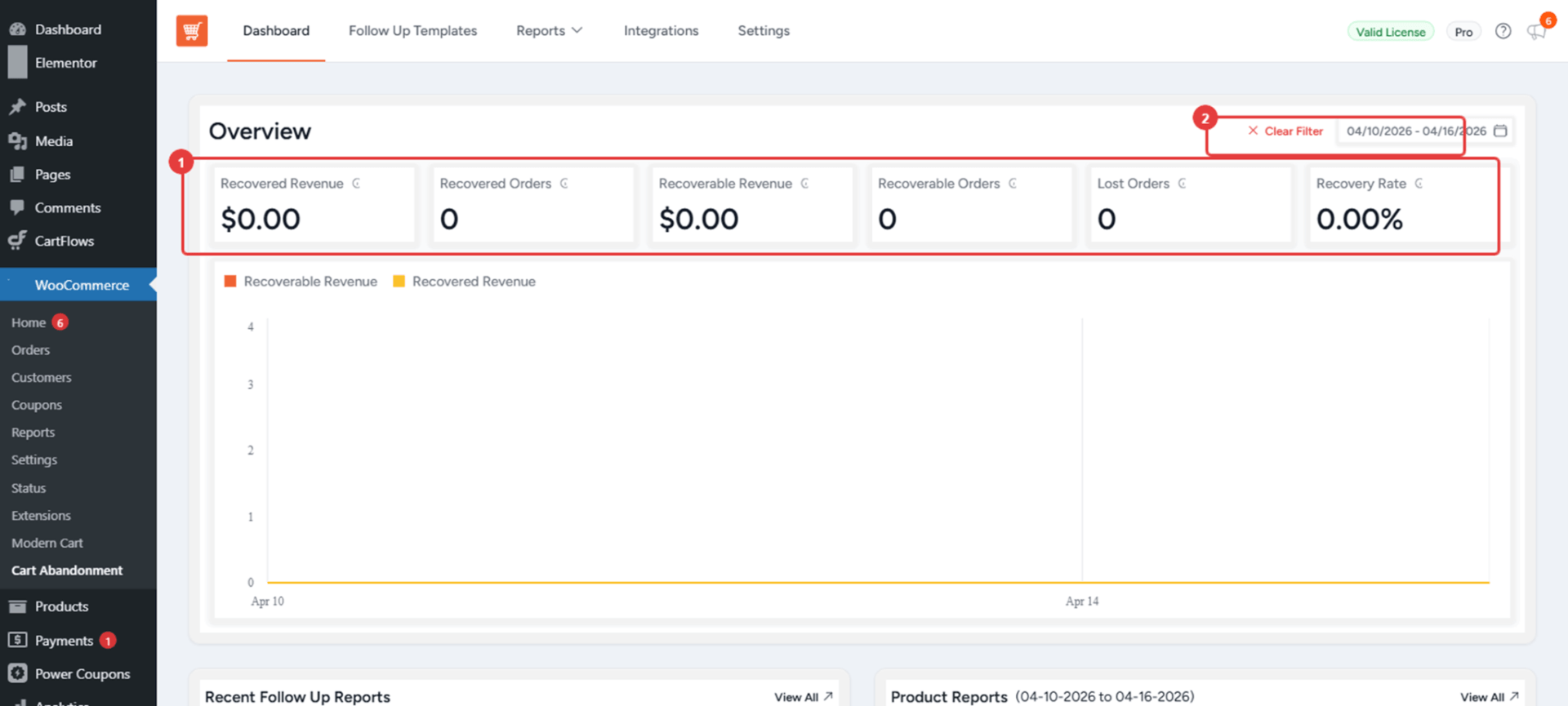Click View All for Recent Follow Up Reports
This screenshot has width=1568, height=706.
(804, 697)
